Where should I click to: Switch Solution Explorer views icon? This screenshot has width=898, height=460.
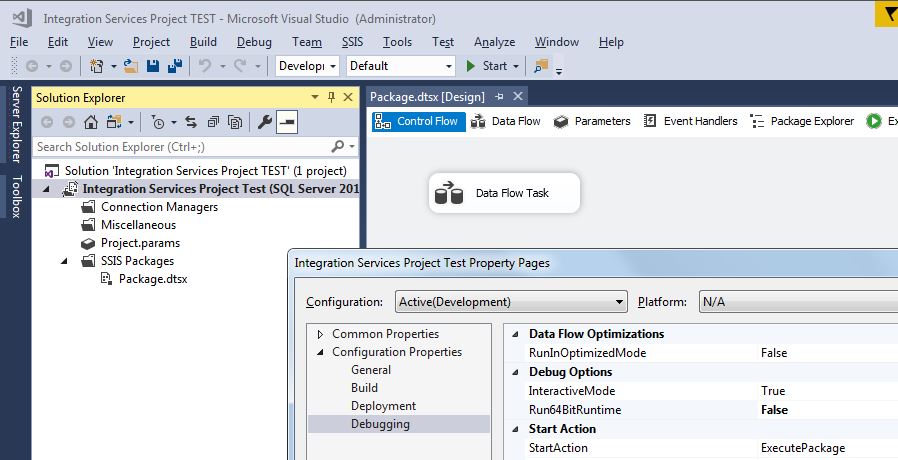pyautogui.click(x=115, y=122)
